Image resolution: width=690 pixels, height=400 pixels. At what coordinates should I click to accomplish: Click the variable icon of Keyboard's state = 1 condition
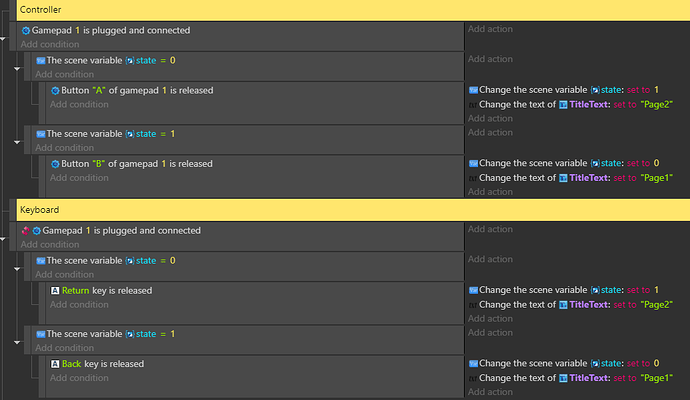tap(40, 334)
